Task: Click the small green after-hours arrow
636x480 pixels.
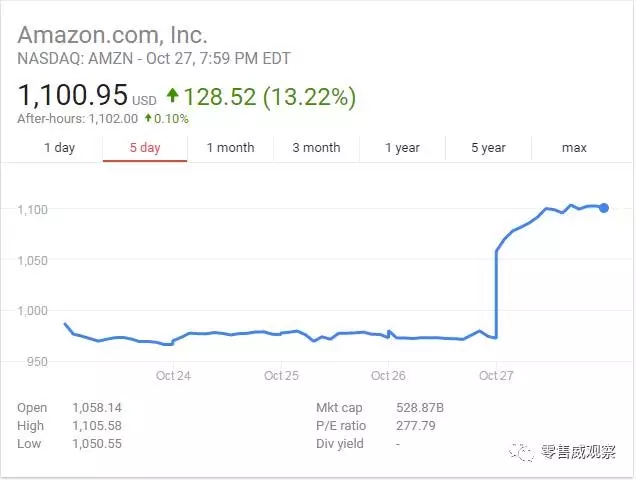Action: point(149,118)
